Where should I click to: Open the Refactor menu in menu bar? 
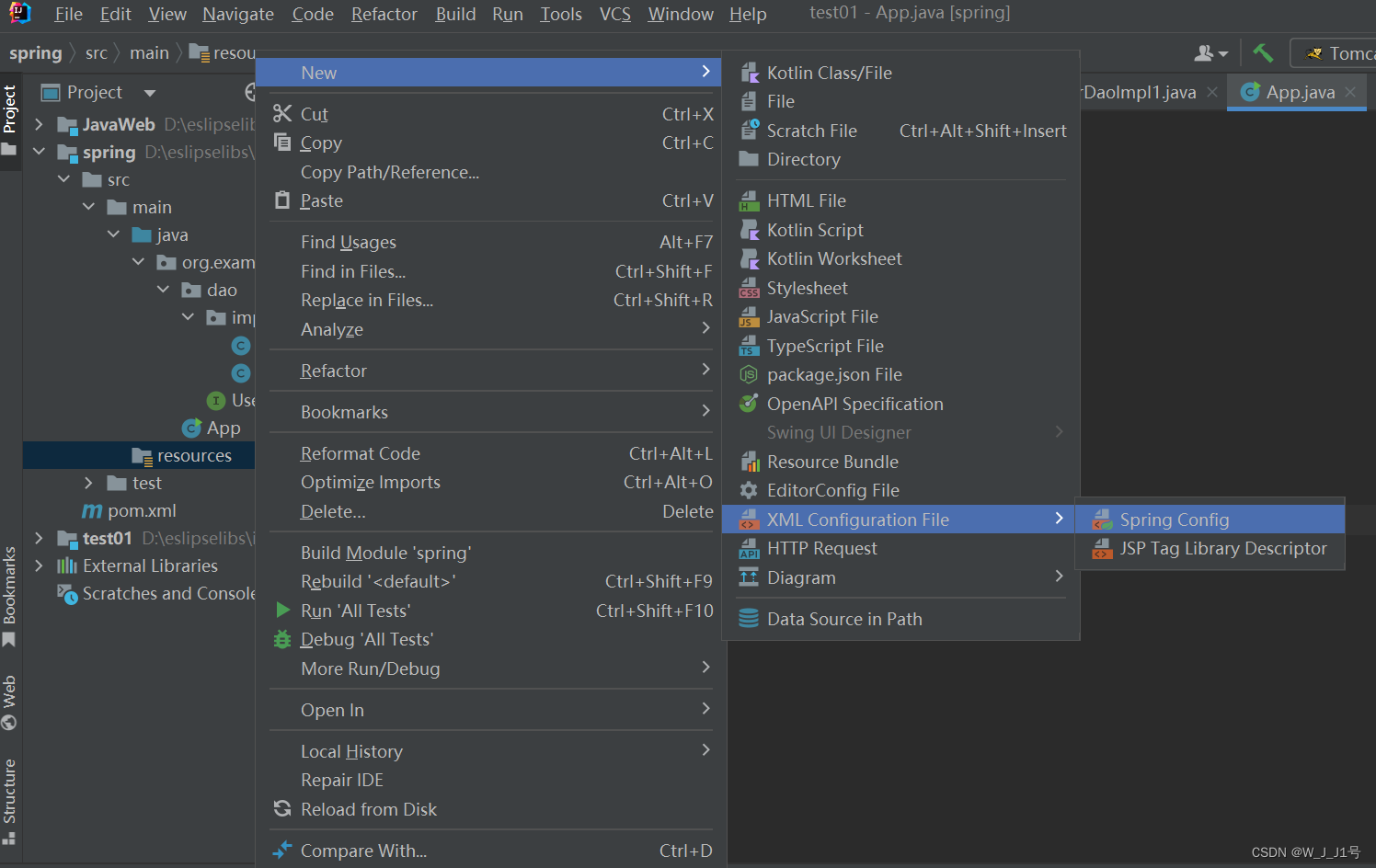point(384,14)
